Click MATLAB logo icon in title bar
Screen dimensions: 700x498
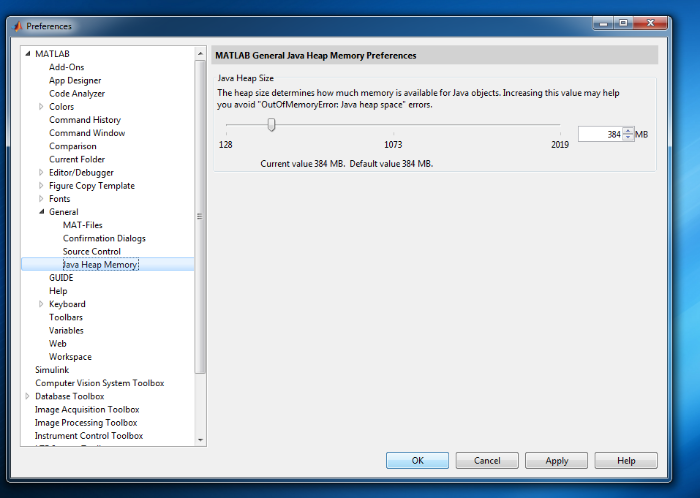(18, 26)
